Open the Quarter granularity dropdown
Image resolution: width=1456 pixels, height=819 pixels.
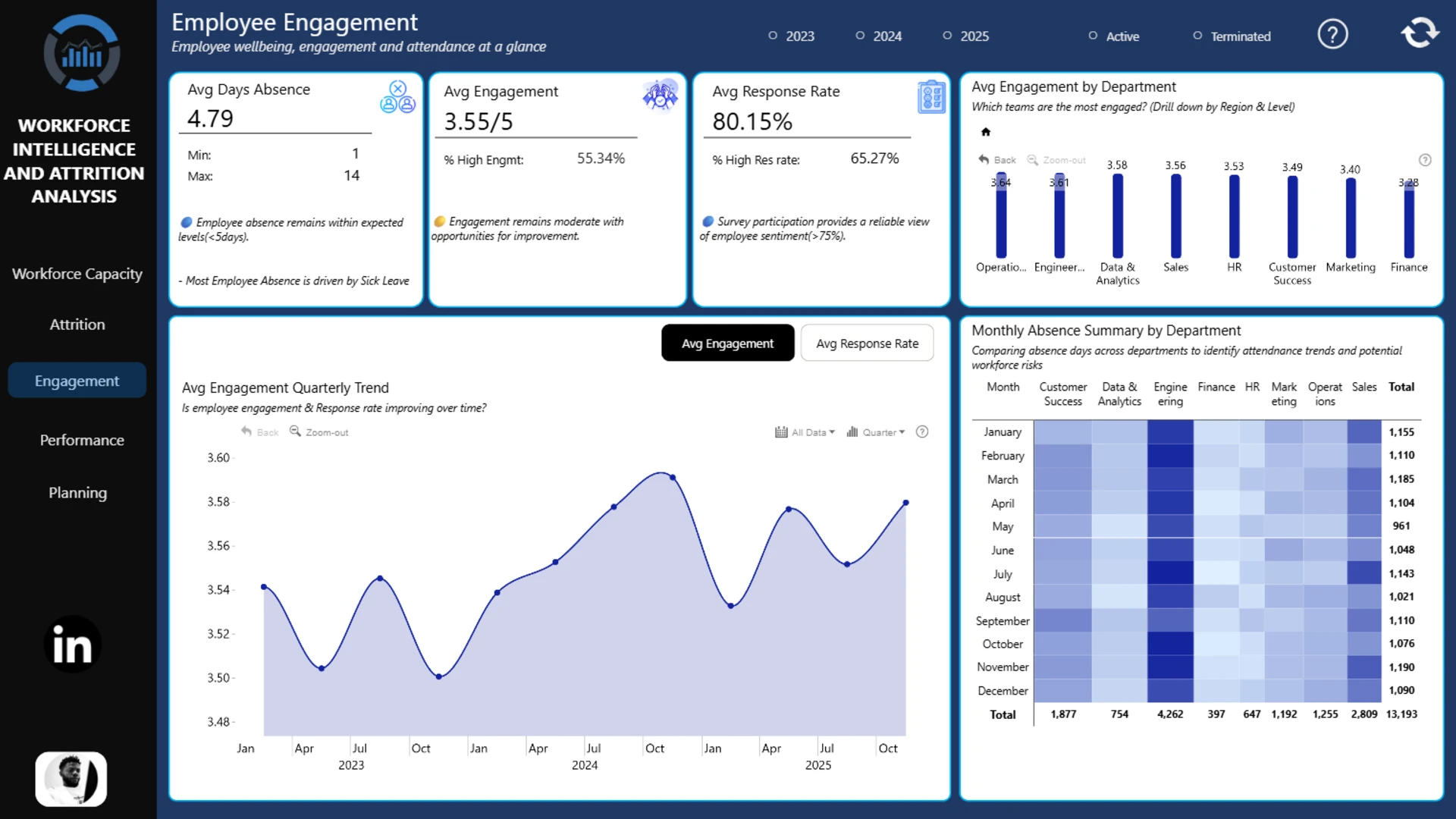coord(876,432)
